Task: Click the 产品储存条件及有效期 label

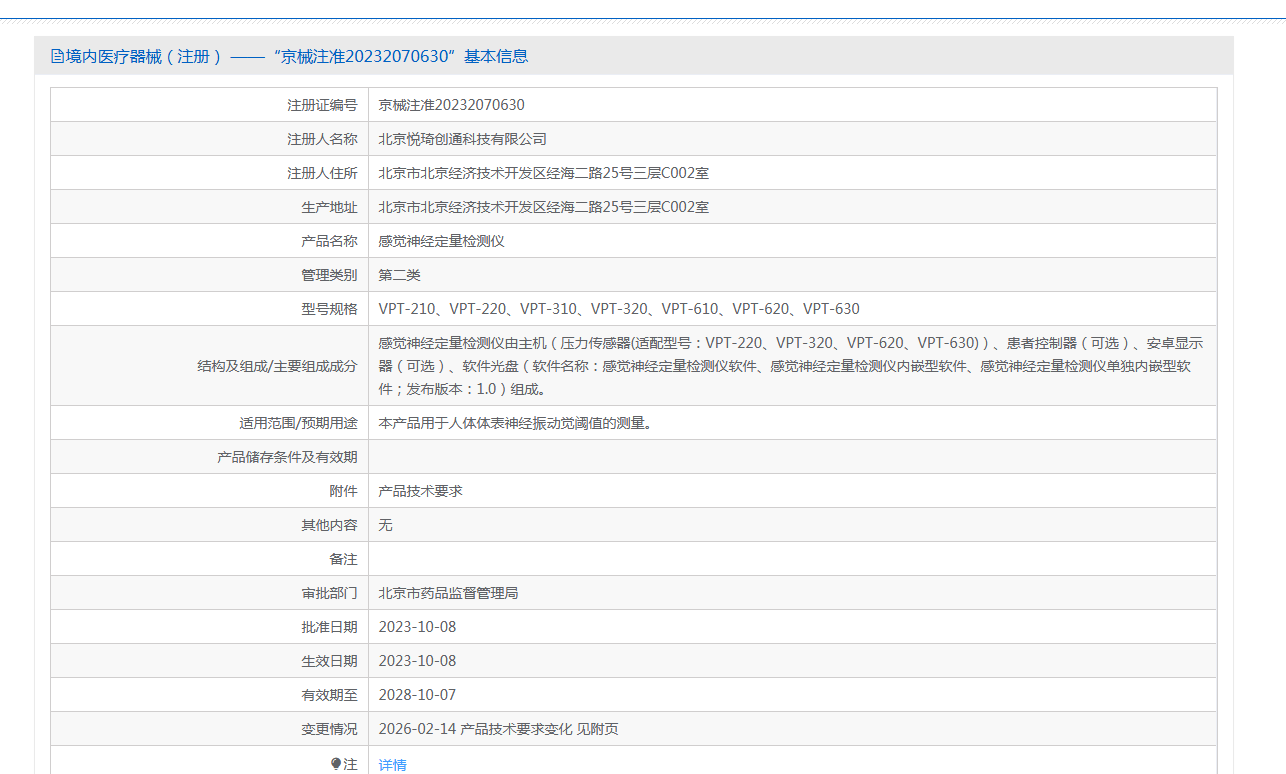Action: click(x=287, y=457)
